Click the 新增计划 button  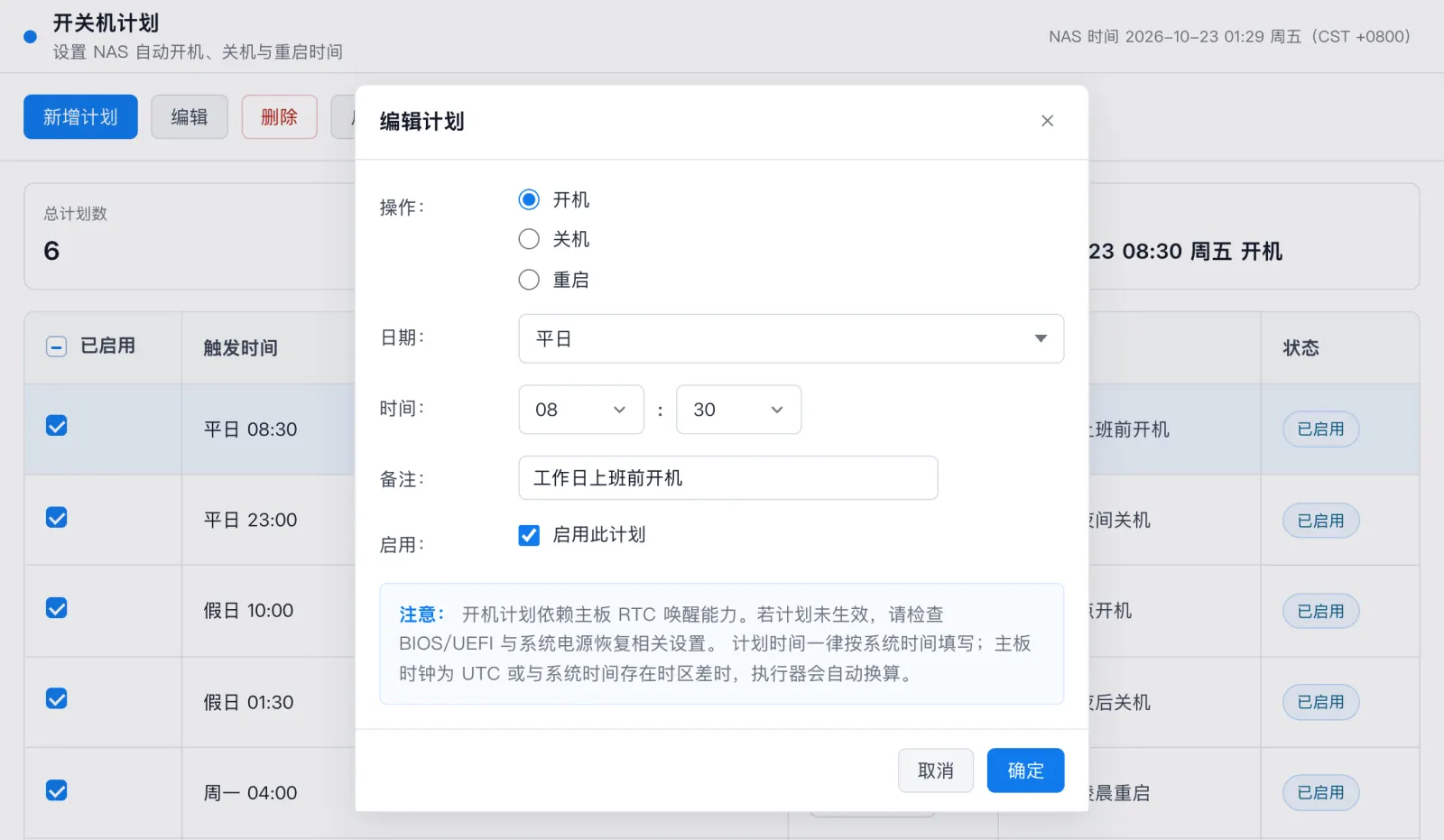click(80, 116)
